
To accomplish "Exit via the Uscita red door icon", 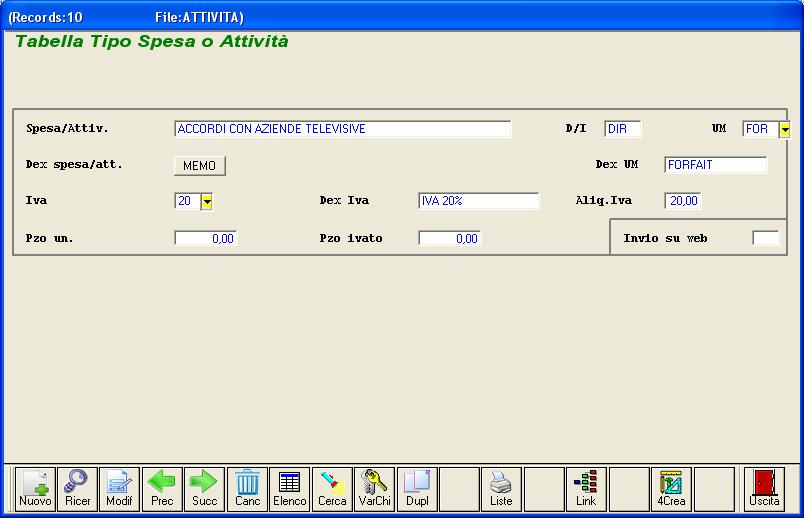I will point(765,489).
